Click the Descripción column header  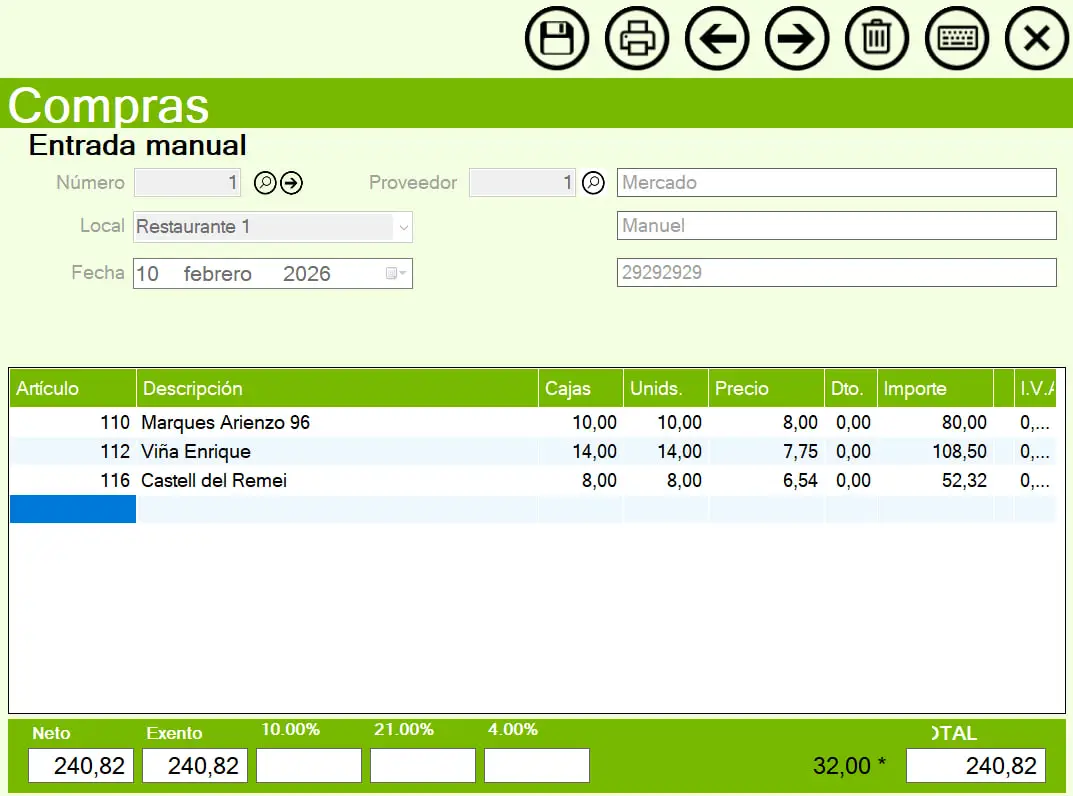point(337,389)
